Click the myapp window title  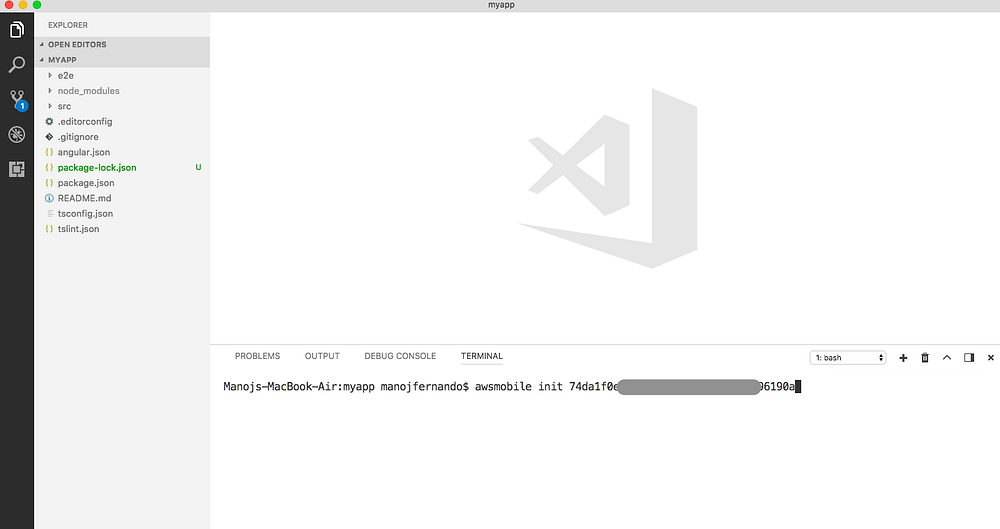(501, 4)
